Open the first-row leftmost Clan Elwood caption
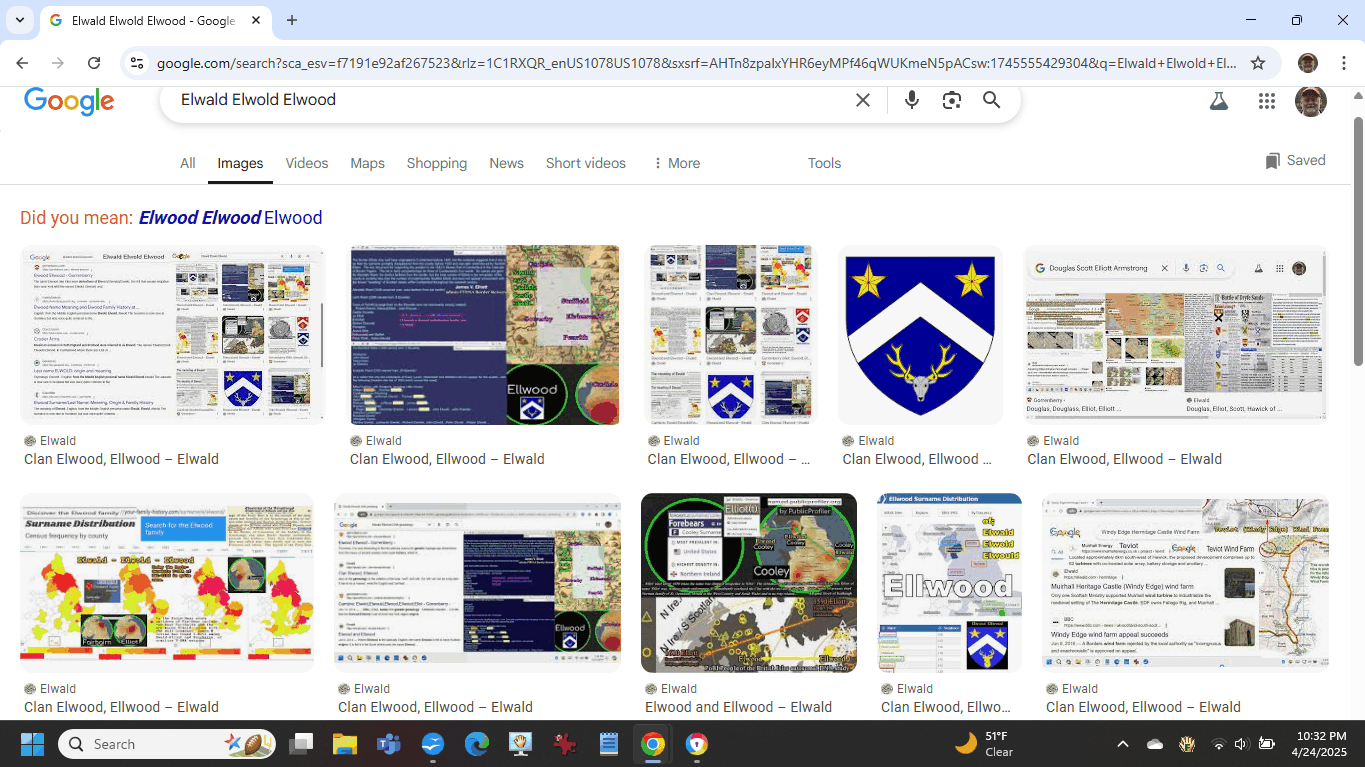 [121, 459]
